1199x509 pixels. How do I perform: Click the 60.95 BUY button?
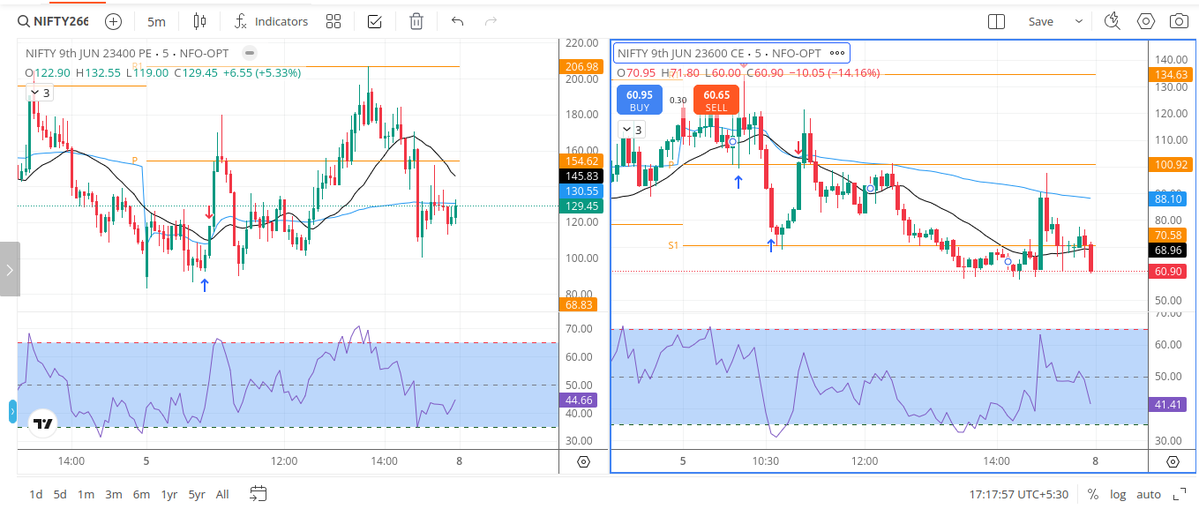click(x=639, y=100)
